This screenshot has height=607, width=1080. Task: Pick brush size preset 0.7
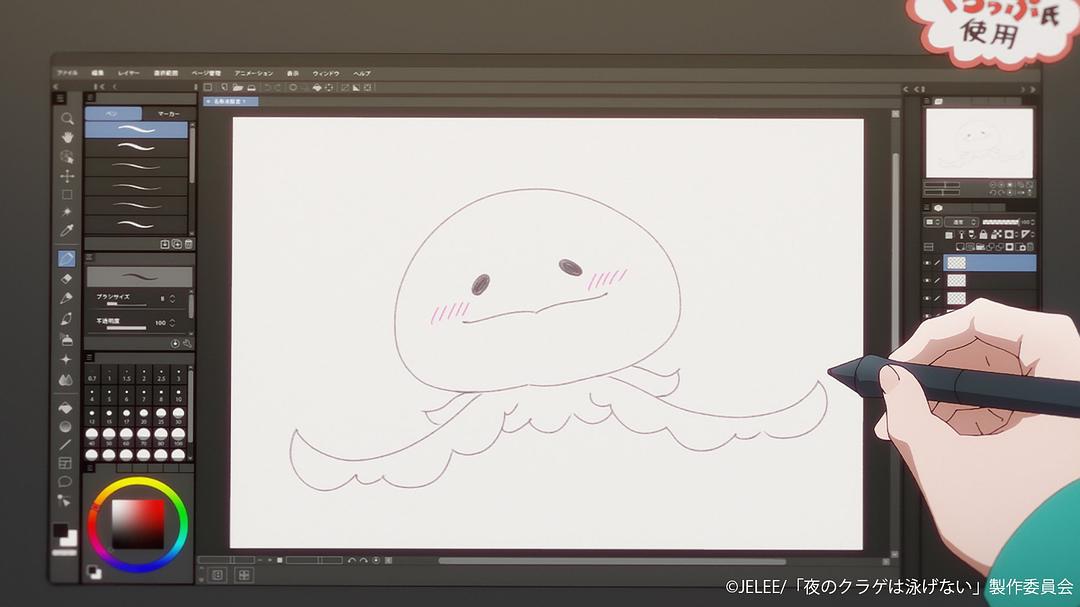point(92,376)
